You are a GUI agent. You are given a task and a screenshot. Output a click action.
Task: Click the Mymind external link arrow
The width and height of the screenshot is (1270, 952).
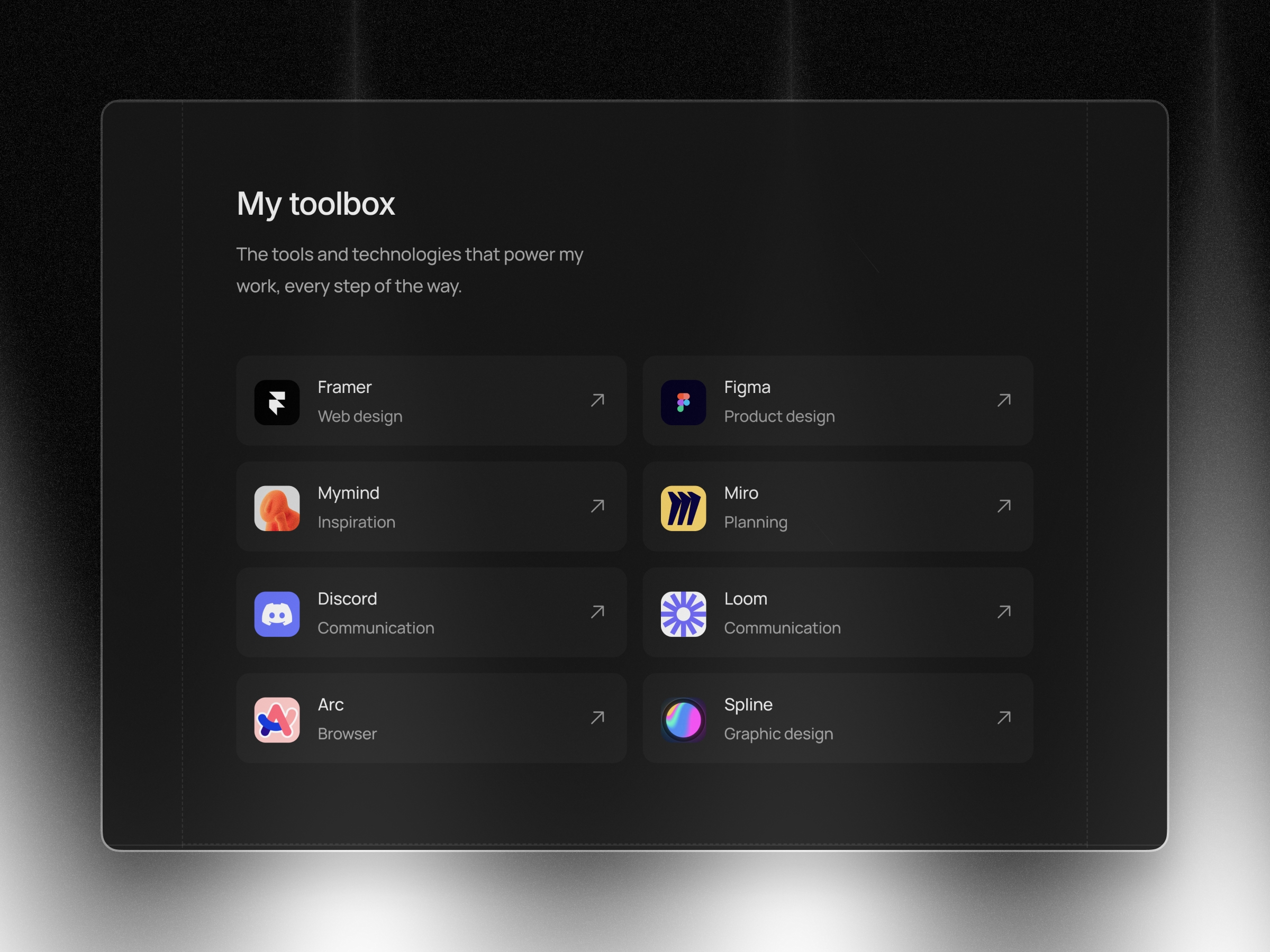597,505
